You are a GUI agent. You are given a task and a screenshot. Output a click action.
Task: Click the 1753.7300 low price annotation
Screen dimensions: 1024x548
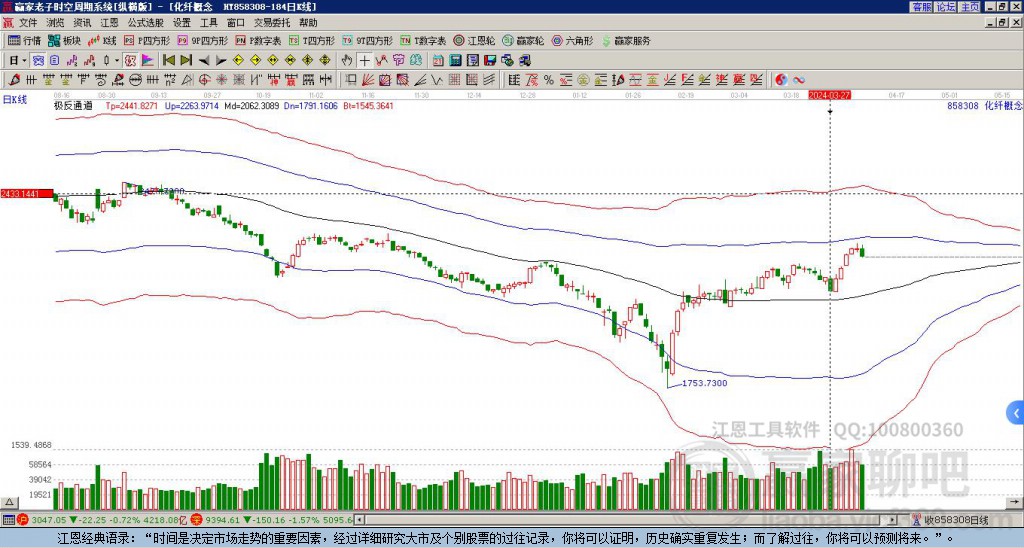(x=704, y=383)
